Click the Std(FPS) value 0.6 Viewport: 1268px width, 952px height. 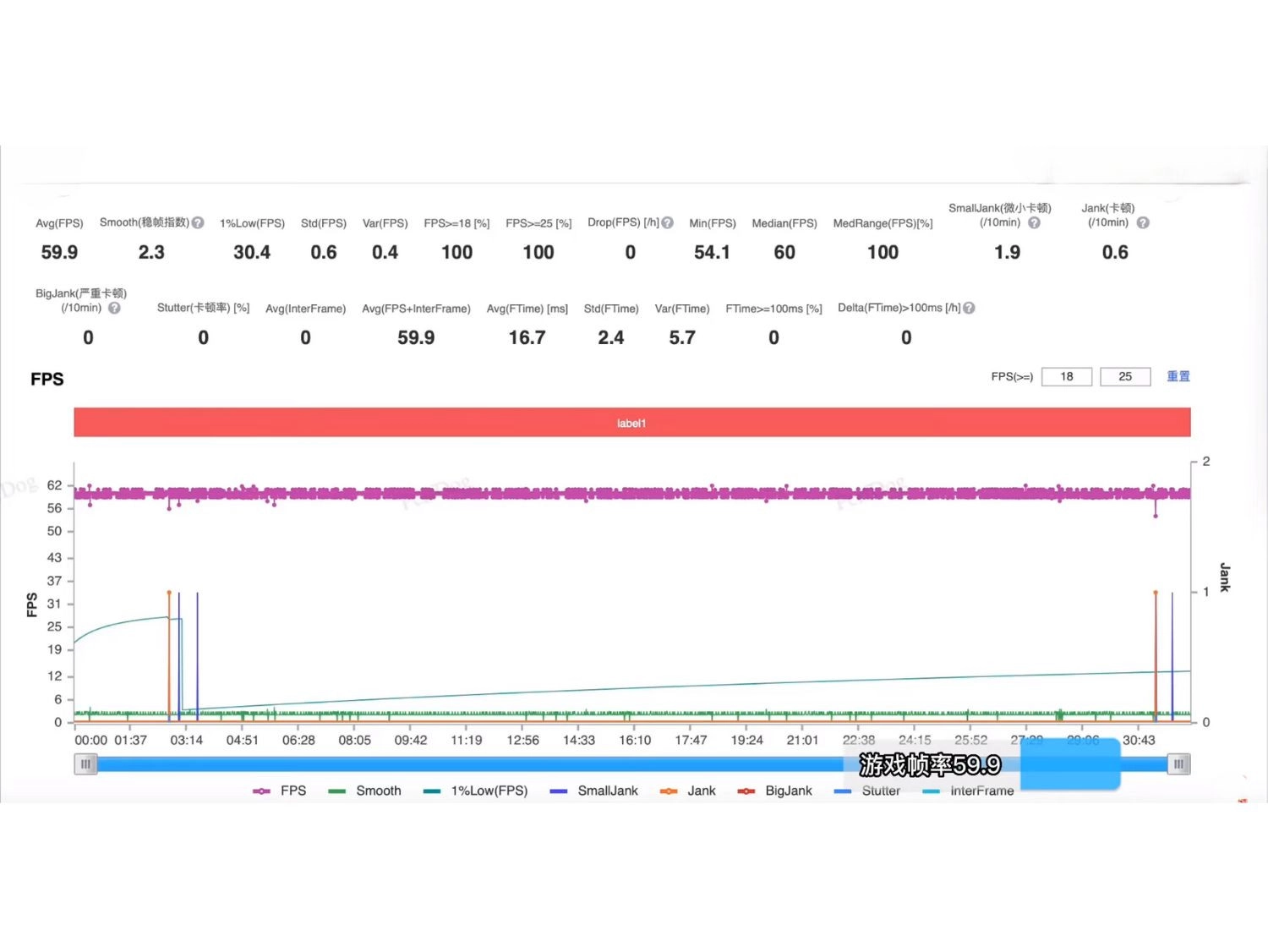pyautogui.click(x=324, y=253)
